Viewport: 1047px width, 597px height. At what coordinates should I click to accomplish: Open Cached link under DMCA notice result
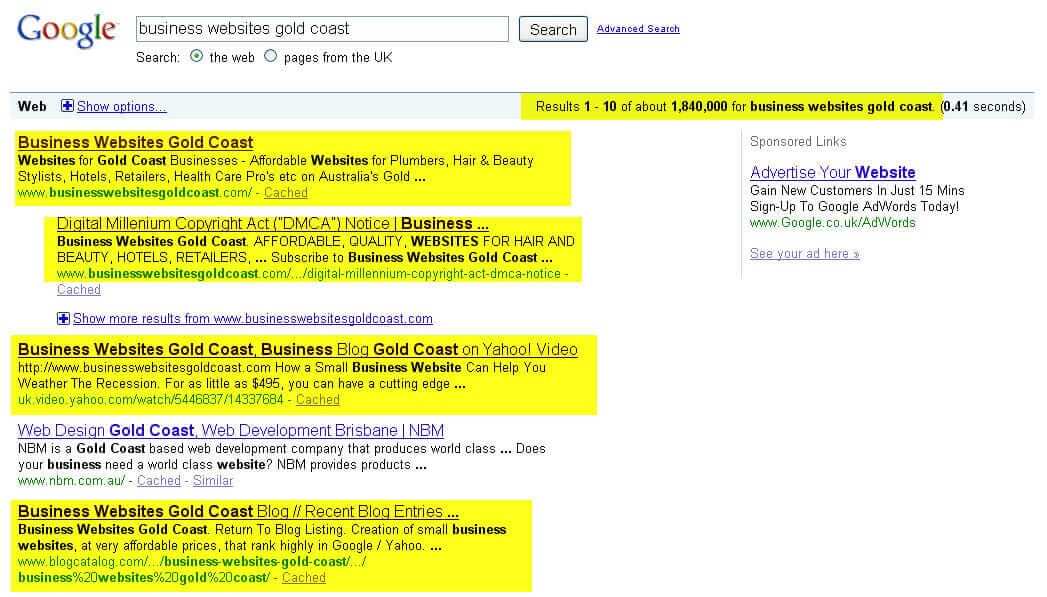click(79, 289)
